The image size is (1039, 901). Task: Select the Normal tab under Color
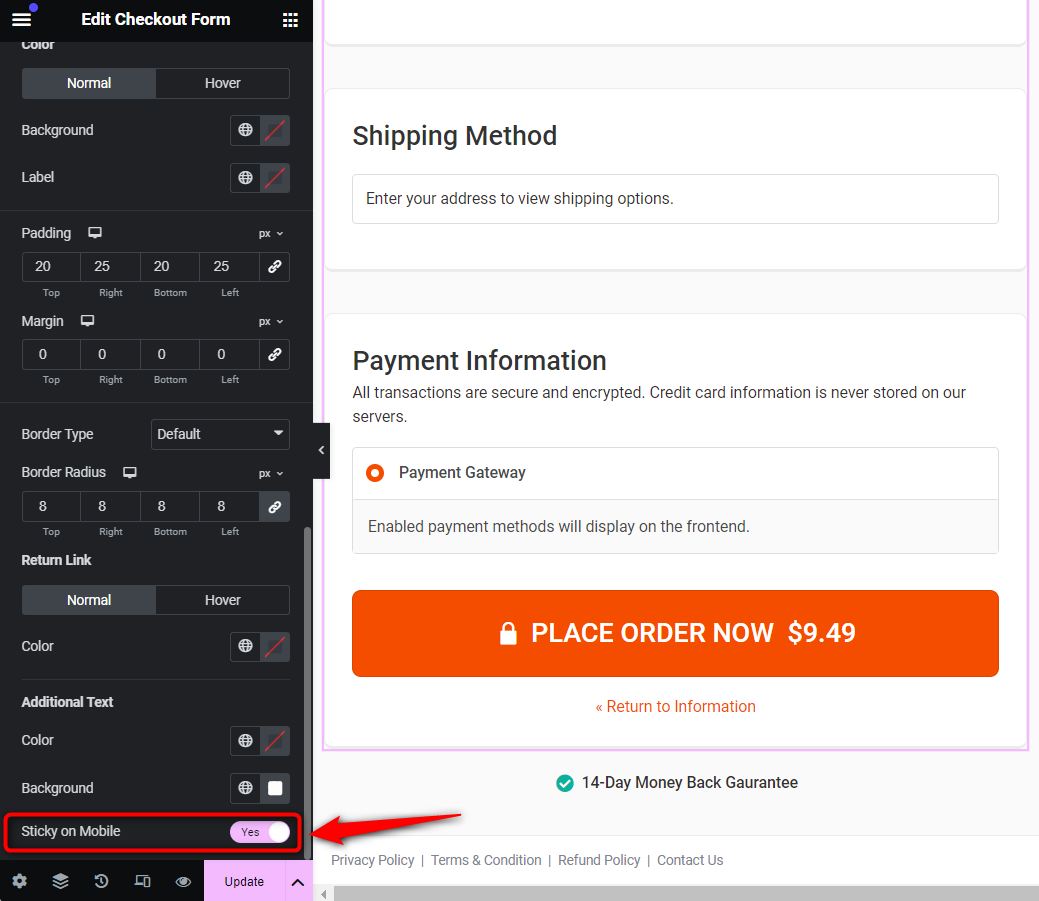point(88,83)
